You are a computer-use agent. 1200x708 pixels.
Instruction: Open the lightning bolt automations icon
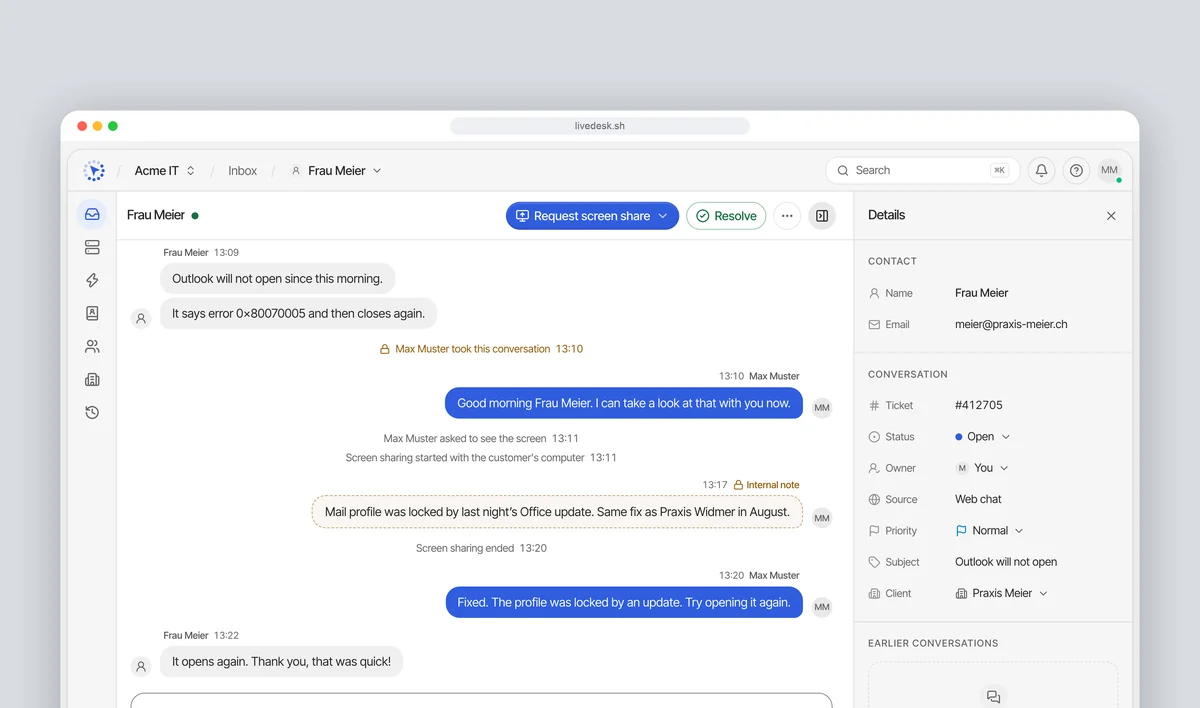coord(92,280)
